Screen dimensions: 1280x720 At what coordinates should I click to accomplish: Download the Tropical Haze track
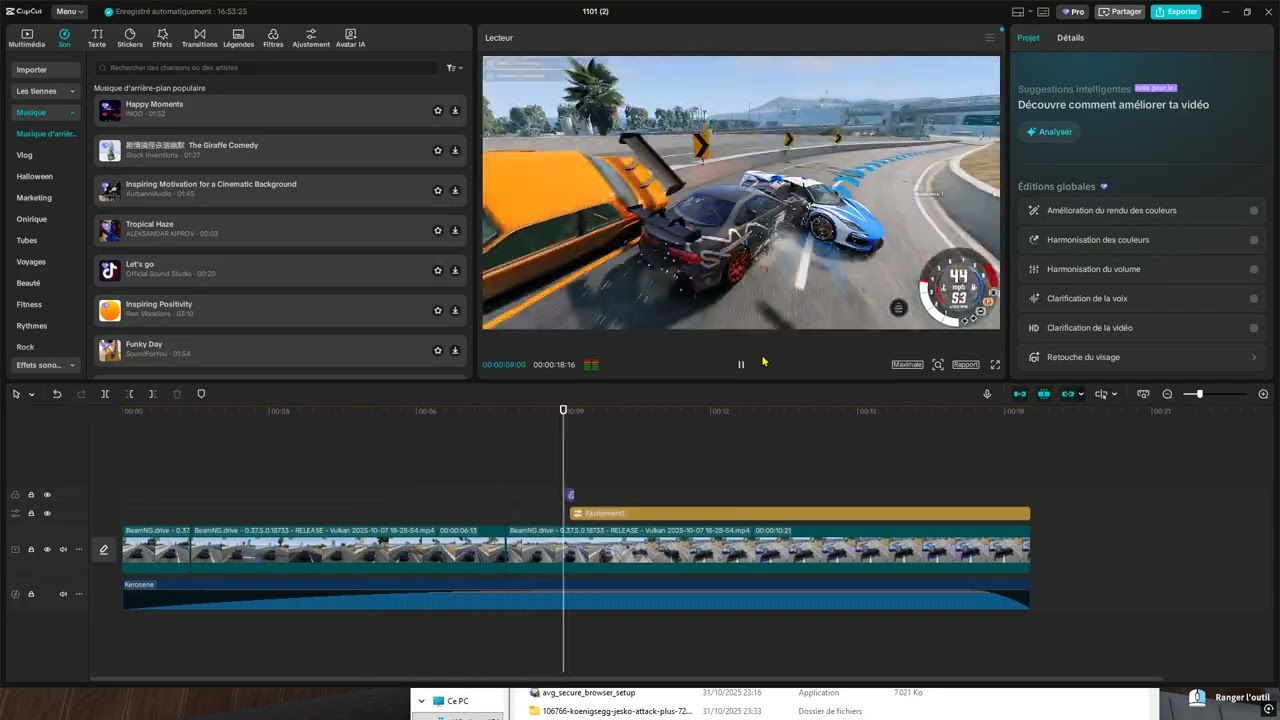pos(455,231)
